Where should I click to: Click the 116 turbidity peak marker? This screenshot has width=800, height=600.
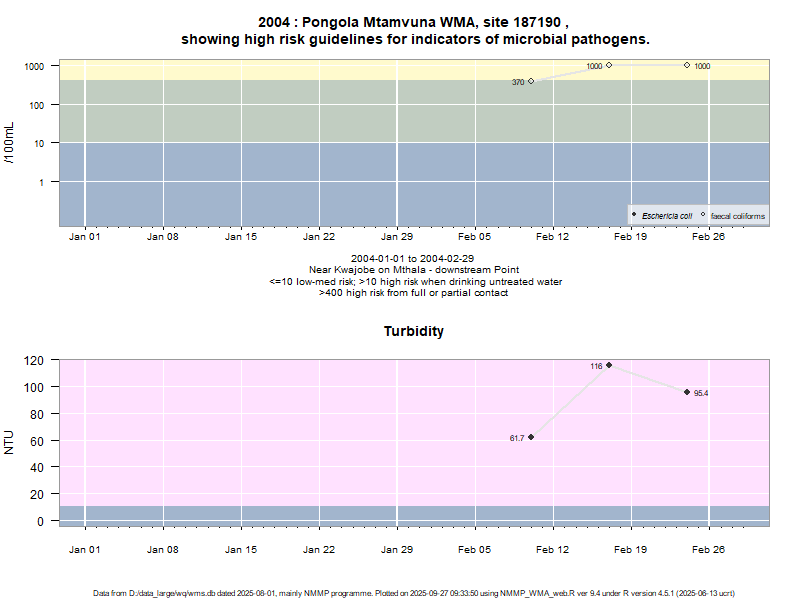click(609, 365)
